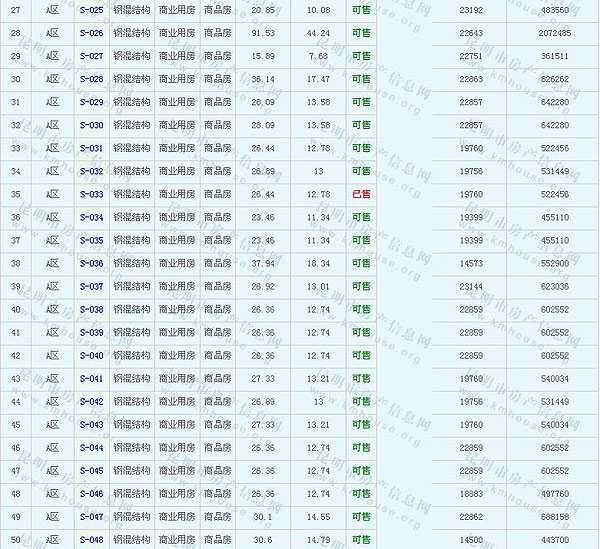Select the total price cell 2072485
This screenshot has width=600, height=549.
[553, 33]
